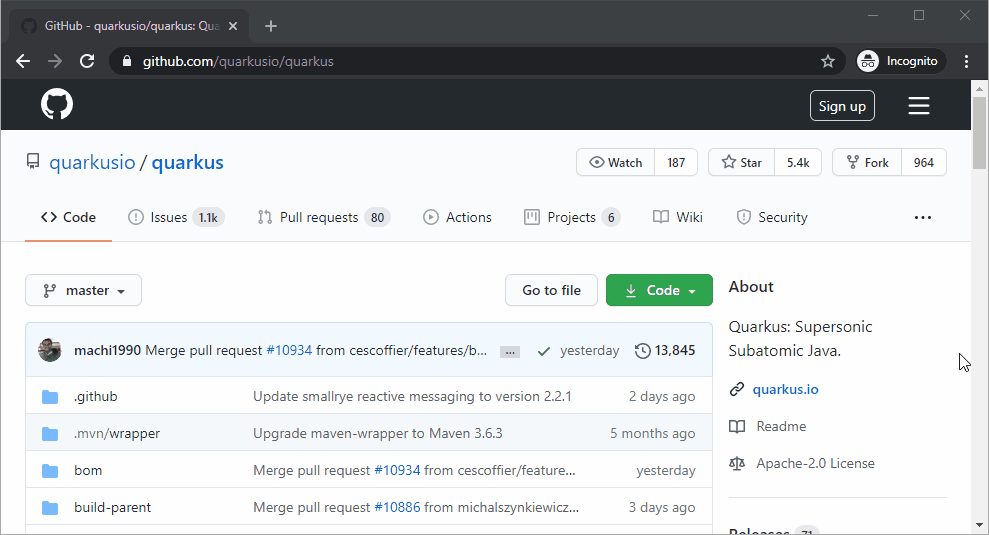
Task: Click scrollbar down arrow
Action: tap(979, 525)
